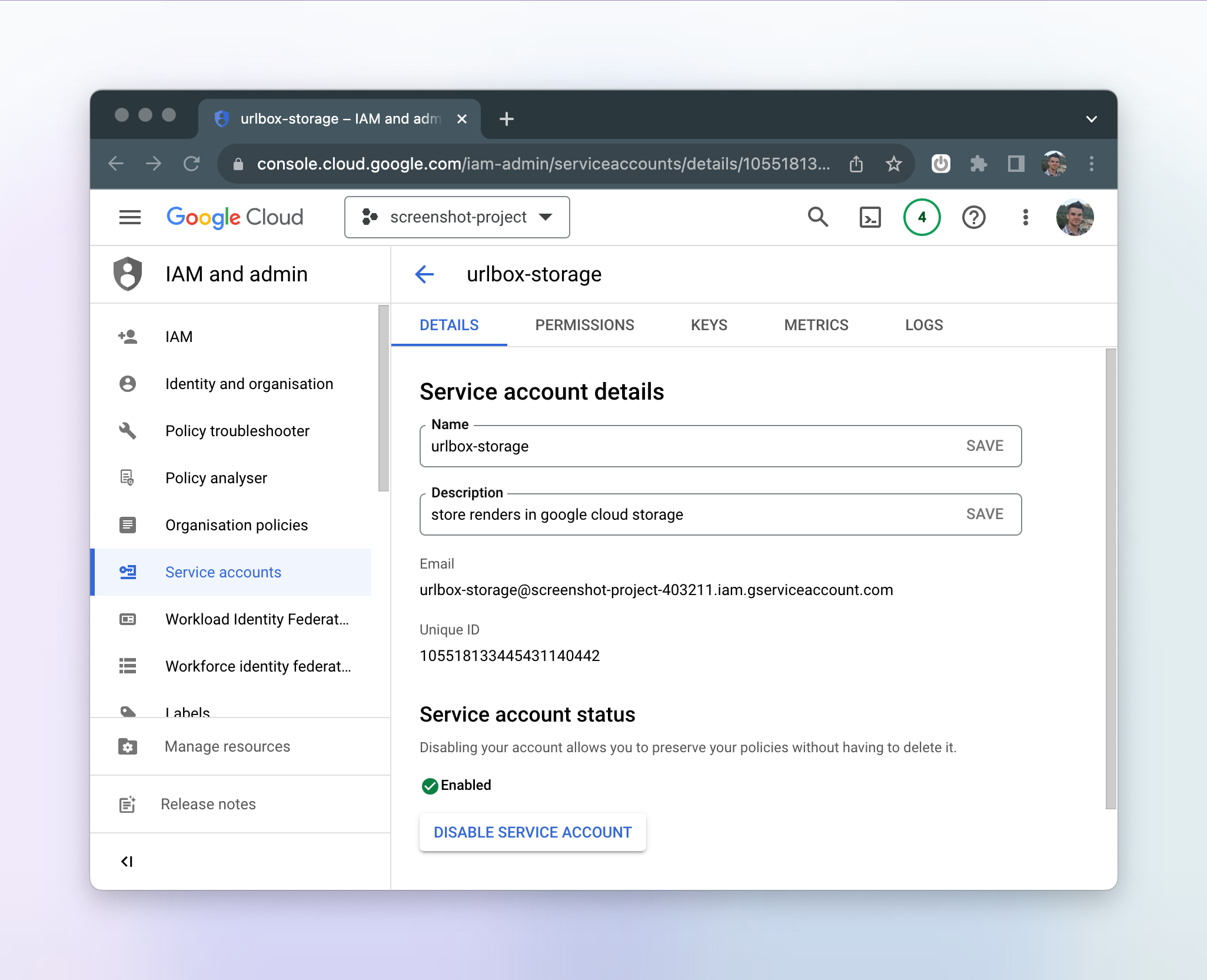
Task: Collapse the left navigation panel
Action: tap(127, 862)
